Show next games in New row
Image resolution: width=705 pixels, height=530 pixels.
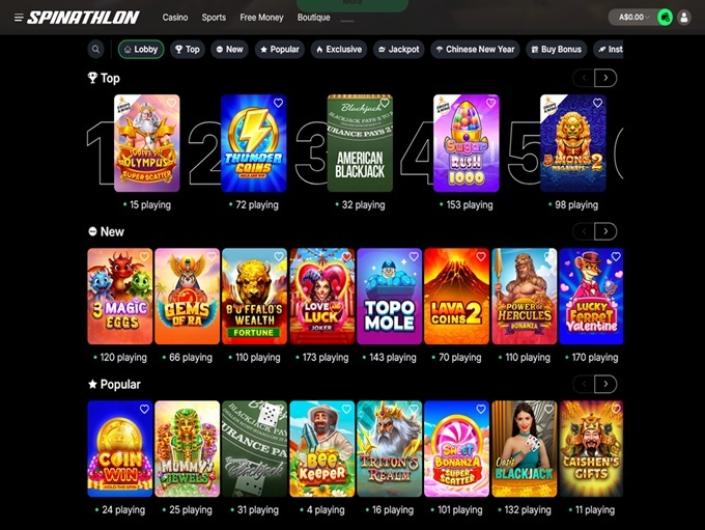(606, 232)
